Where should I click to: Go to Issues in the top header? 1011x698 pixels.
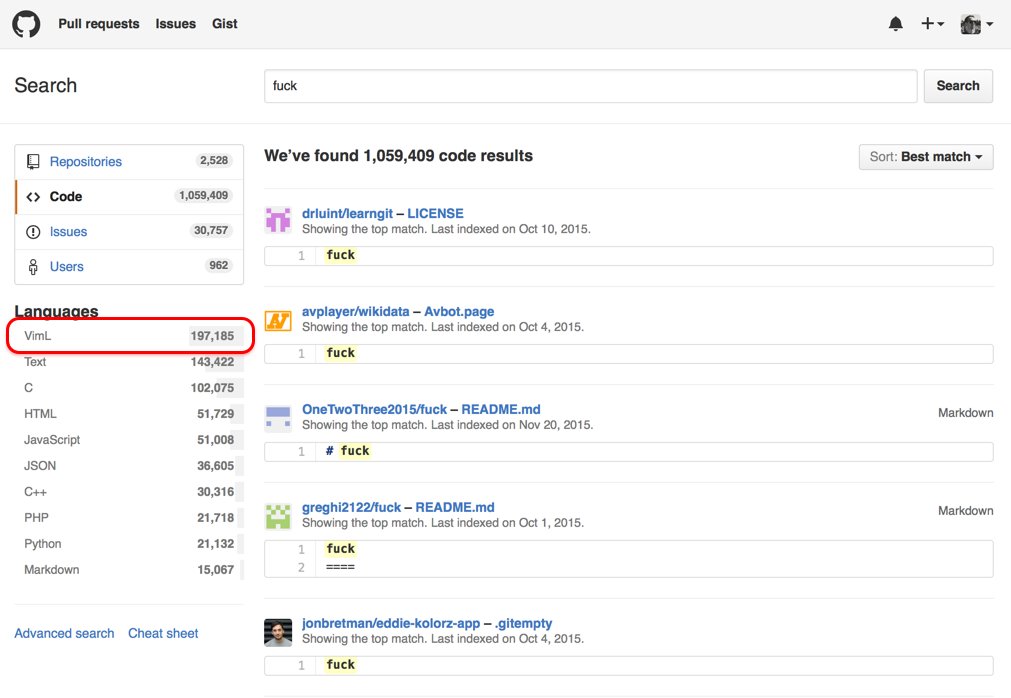click(x=175, y=24)
